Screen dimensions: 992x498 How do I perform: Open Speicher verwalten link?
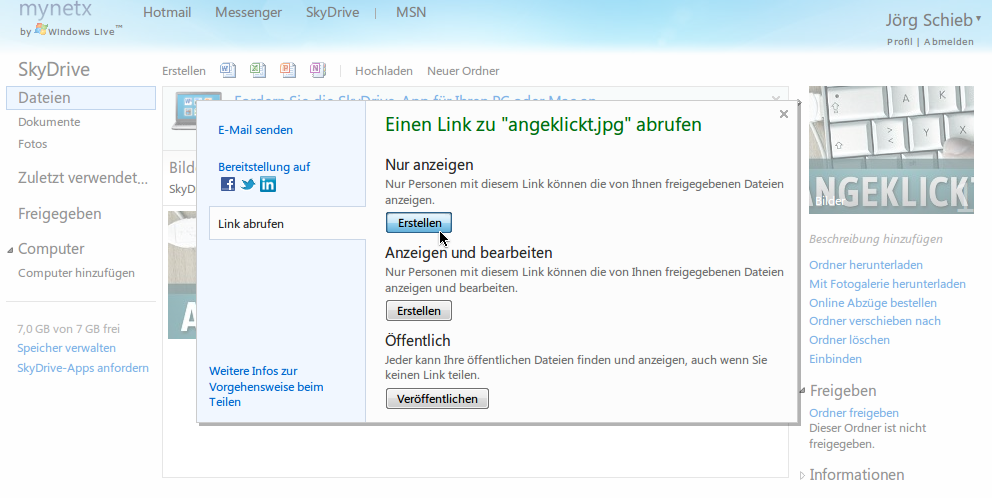pos(66,348)
